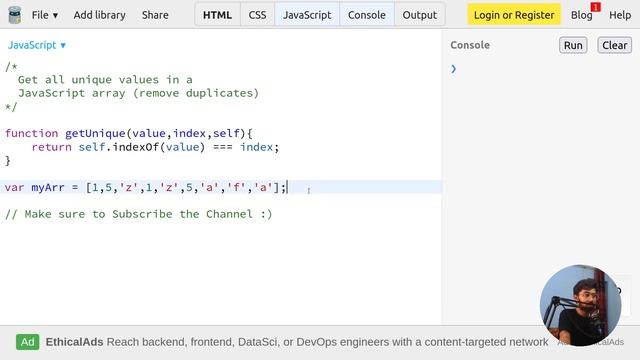Click the console prompt chevron

click(x=453, y=69)
